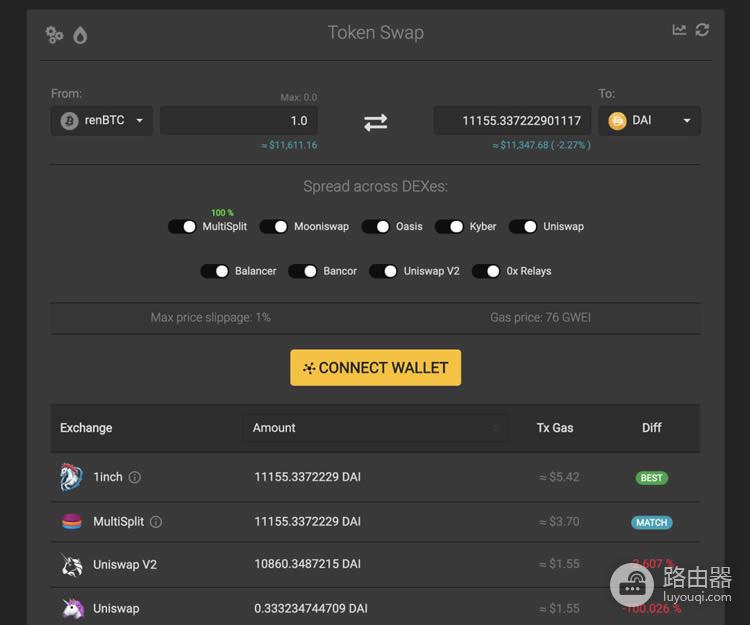This screenshot has height=625, width=750.
Task: Click the Connect Wallet button
Action: point(375,367)
